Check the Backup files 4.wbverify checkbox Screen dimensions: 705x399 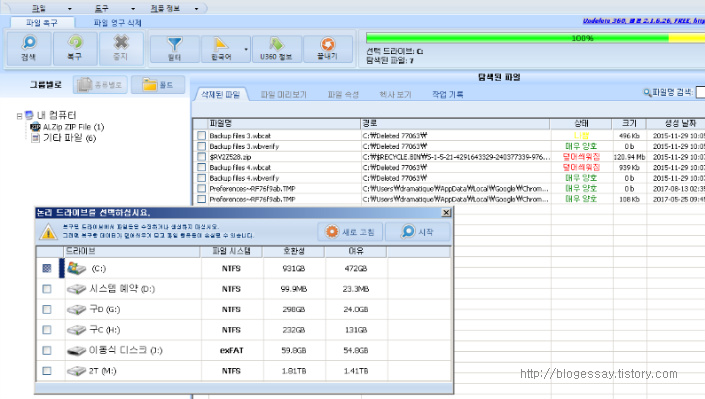pos(201,178)
